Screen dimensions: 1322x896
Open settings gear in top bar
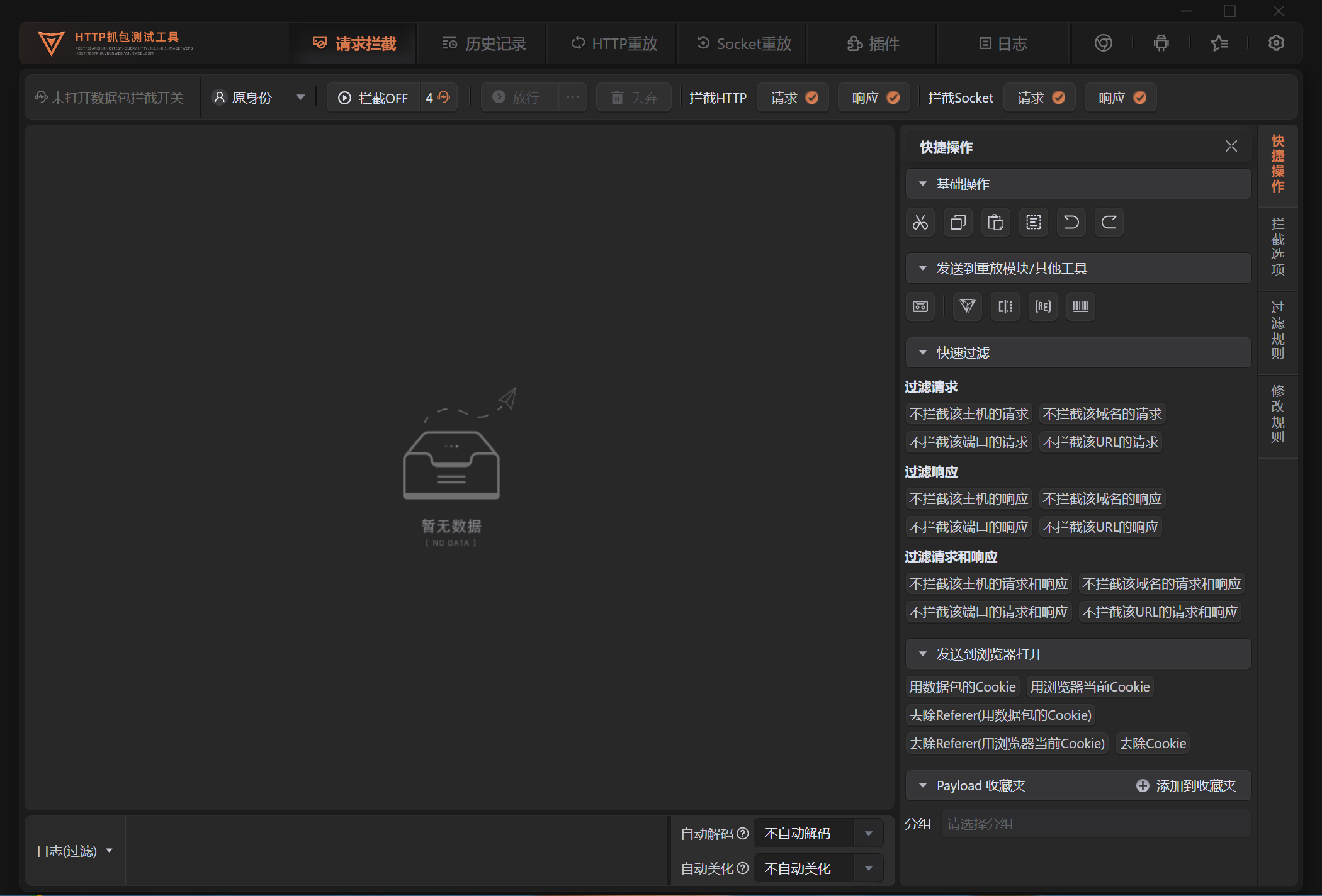[1276, 43]
